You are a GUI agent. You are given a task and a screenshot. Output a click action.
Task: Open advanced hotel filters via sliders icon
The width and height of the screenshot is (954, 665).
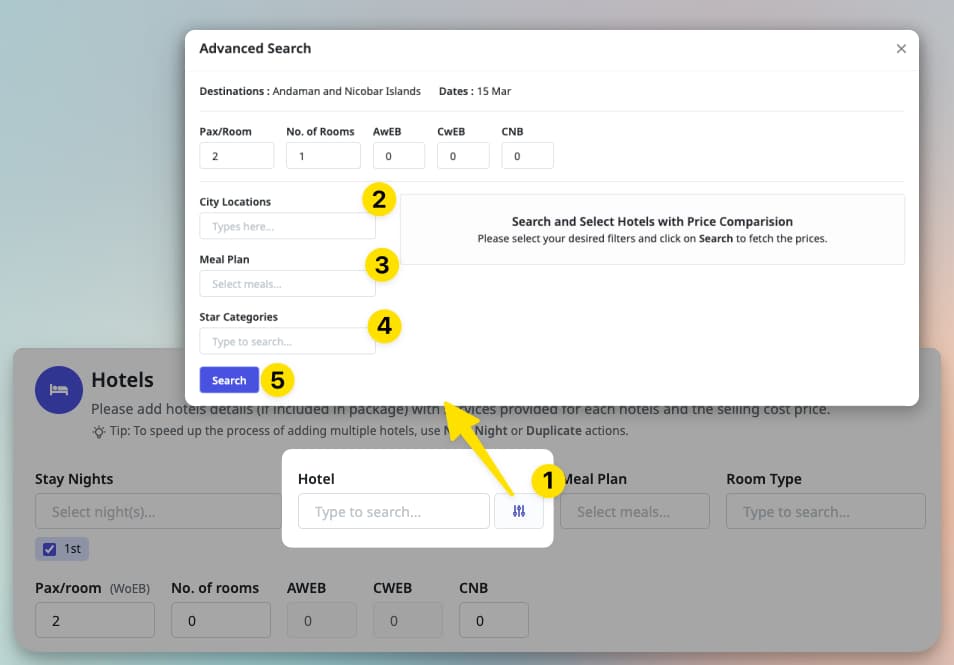[518, 511]
